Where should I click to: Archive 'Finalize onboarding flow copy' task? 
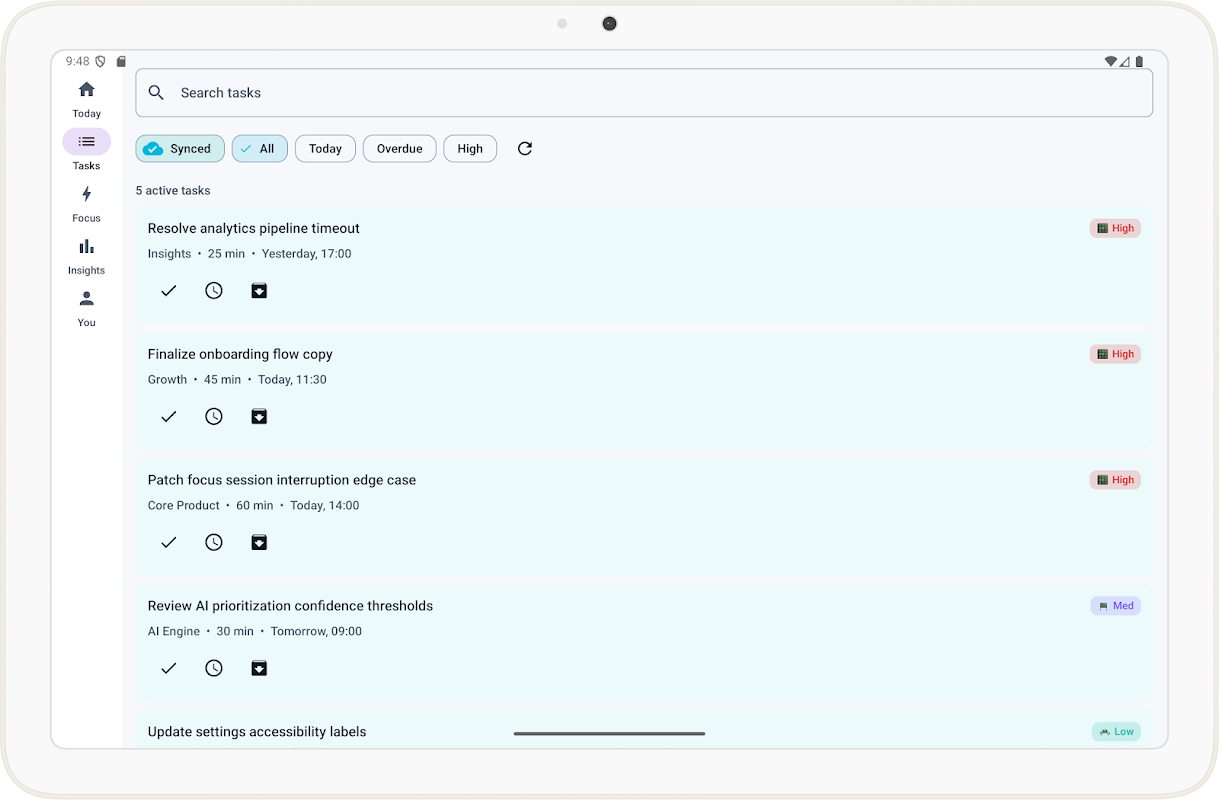tap(259, 417)
